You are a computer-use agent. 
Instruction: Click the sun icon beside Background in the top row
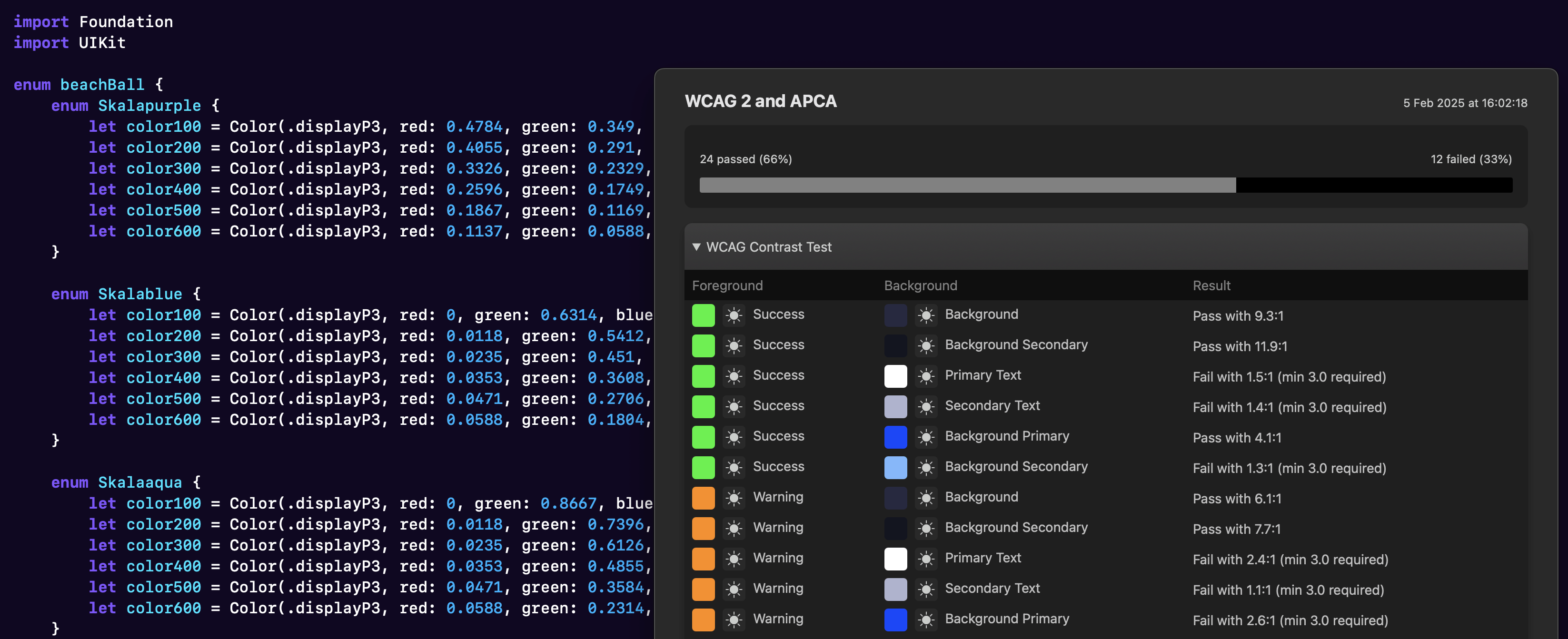[x=926, y=315]
